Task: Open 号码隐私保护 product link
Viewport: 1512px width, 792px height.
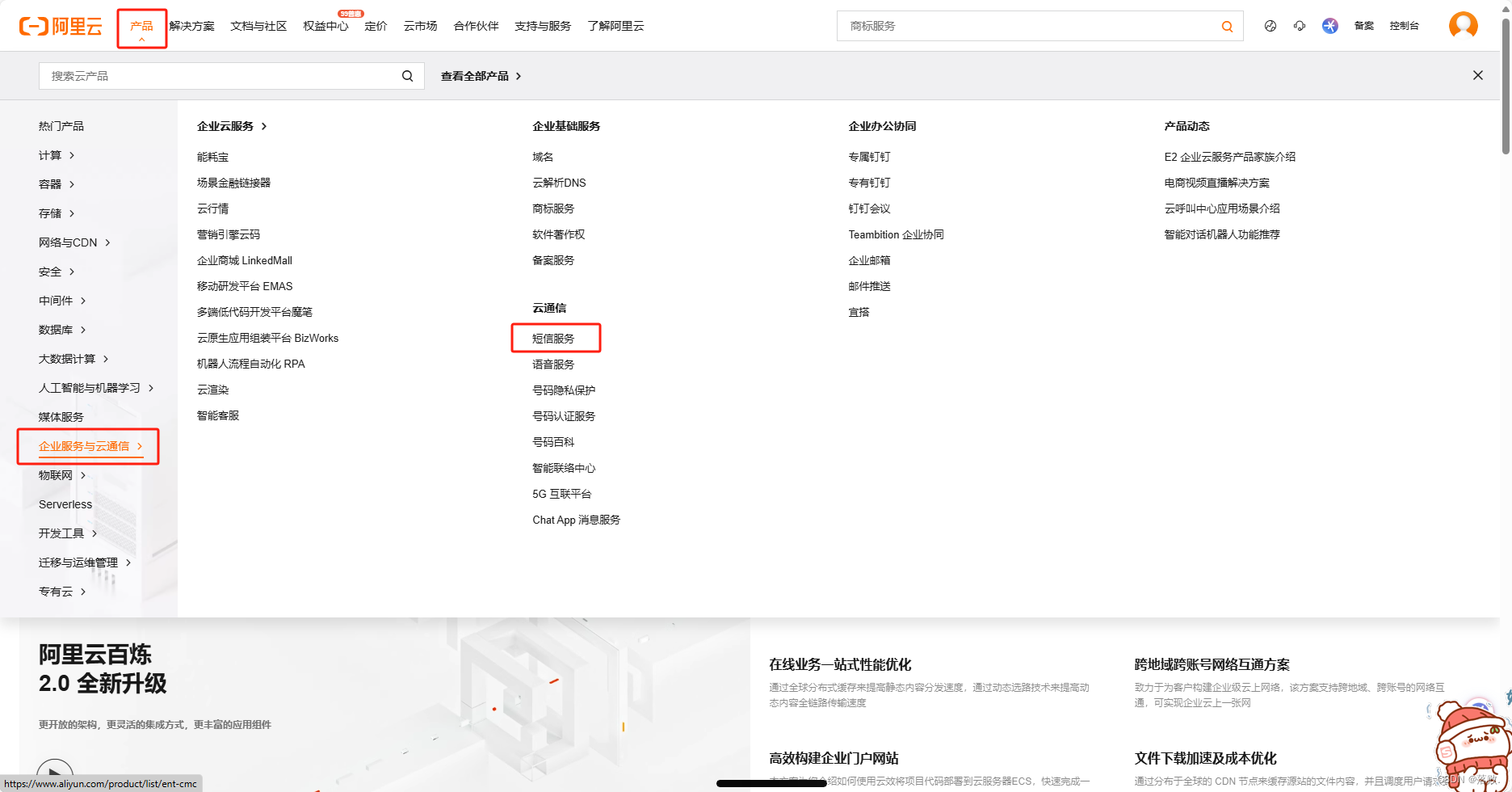Action: point(564,390)
